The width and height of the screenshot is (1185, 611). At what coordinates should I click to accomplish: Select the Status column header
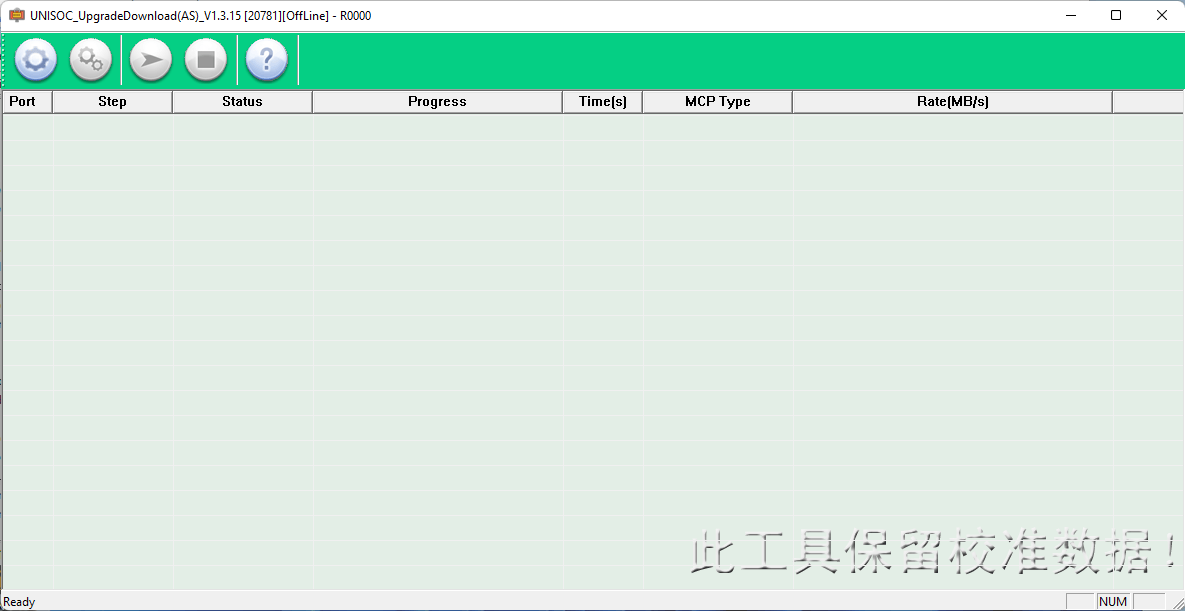click(x=242, y=101)
